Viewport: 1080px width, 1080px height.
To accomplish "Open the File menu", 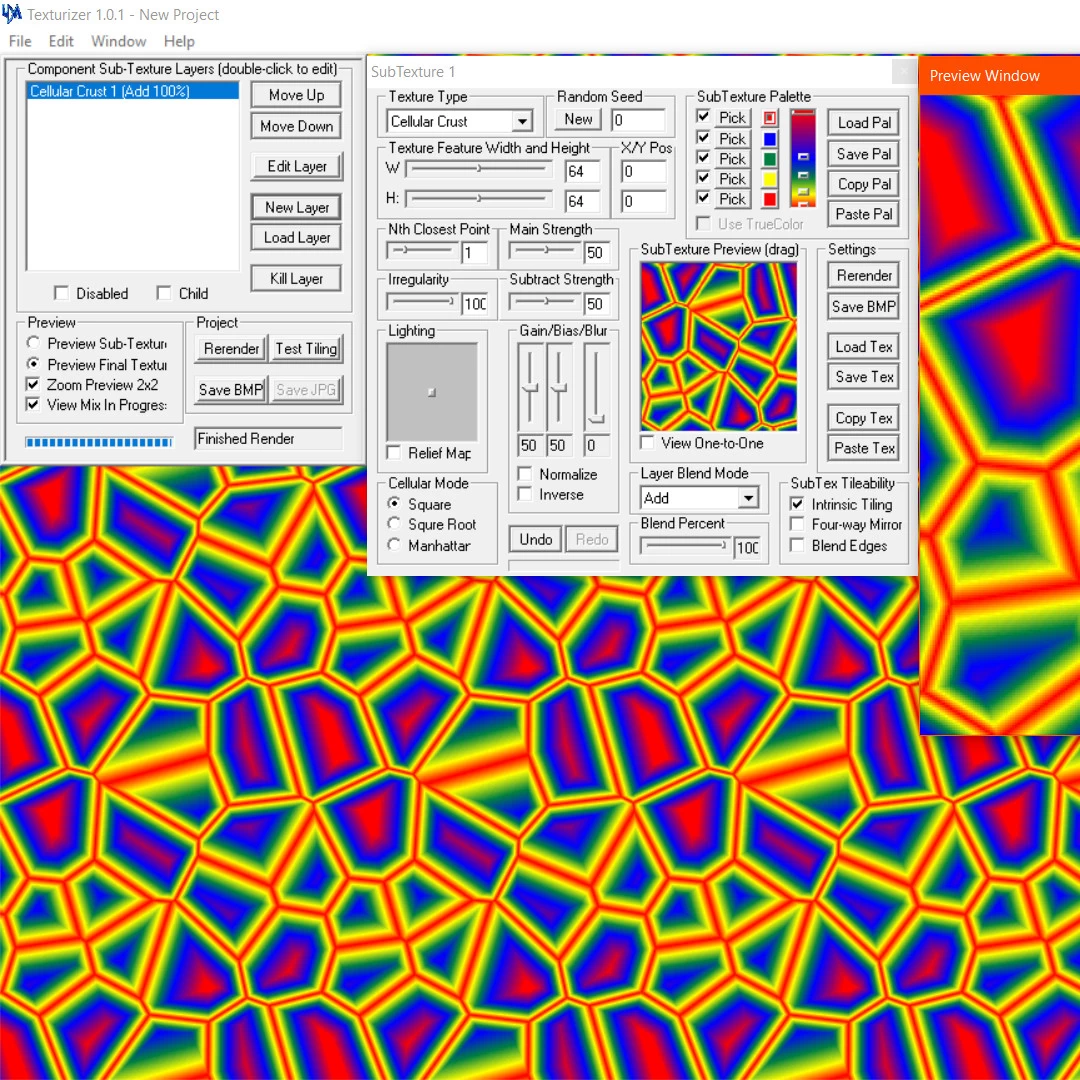I will point(18,41).
